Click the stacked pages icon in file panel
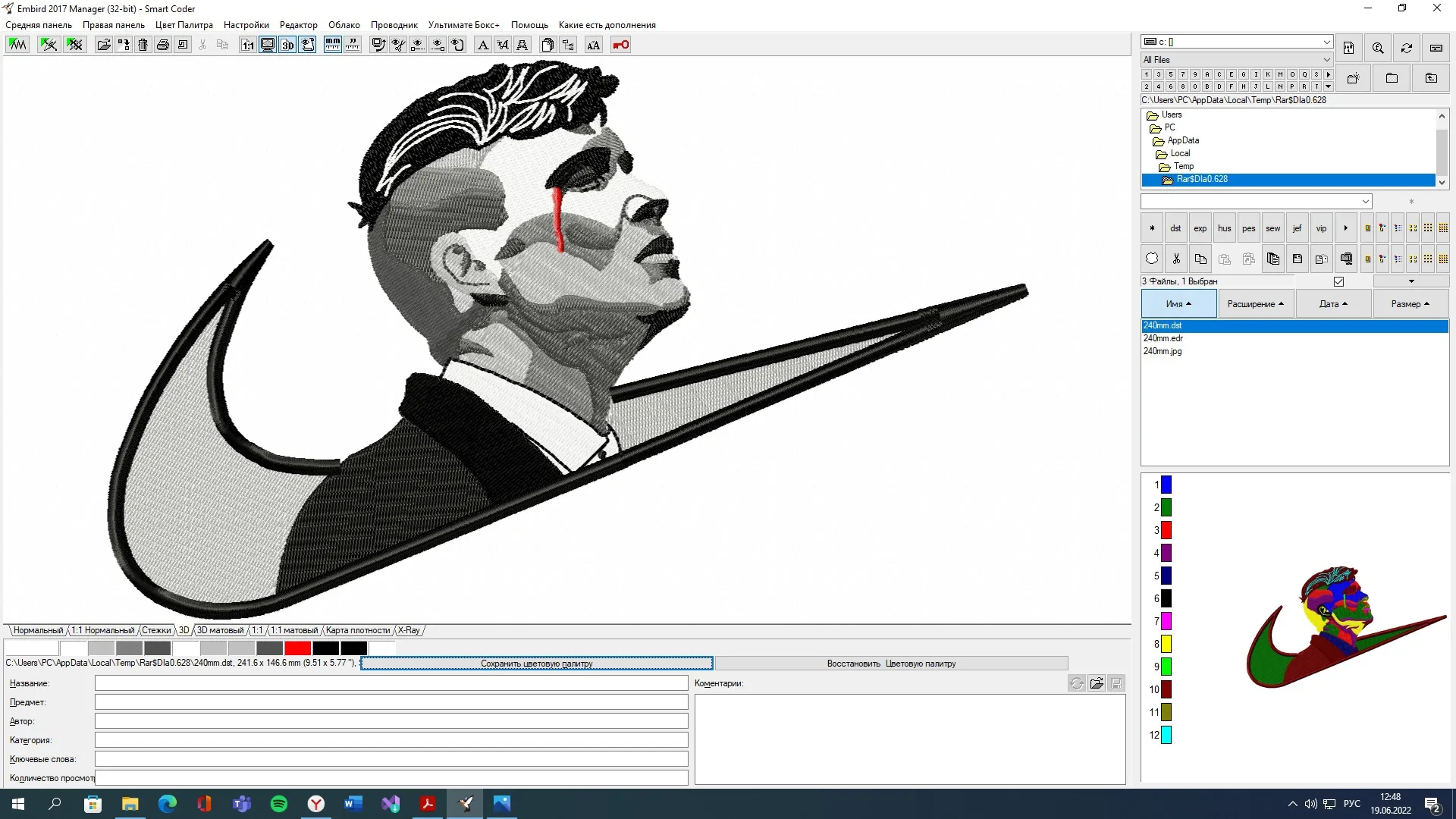 (1273, 259)
